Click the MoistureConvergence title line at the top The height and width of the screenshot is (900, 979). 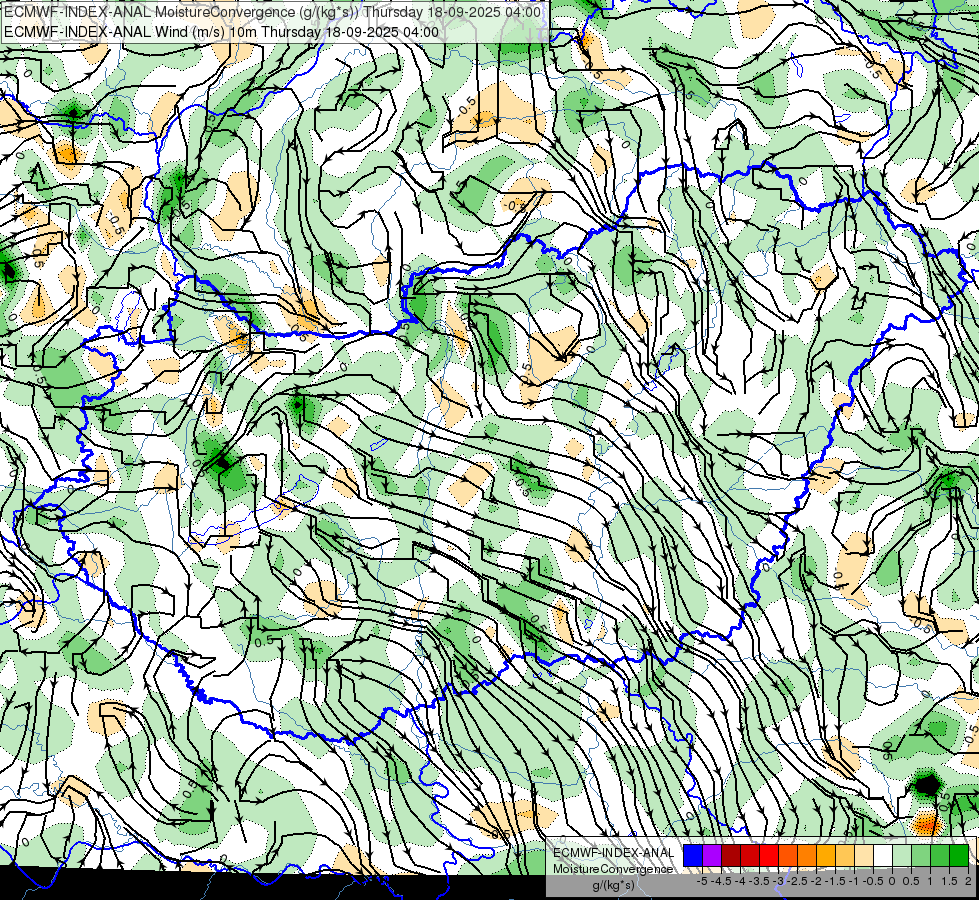272,12
